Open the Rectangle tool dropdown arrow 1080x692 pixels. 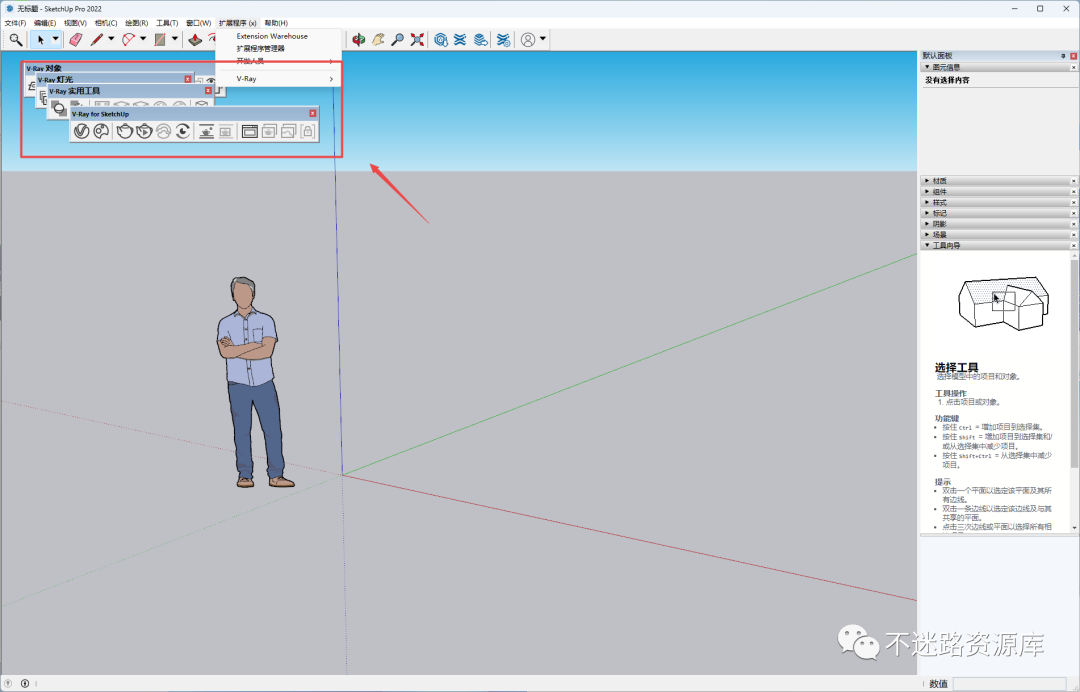174,39
